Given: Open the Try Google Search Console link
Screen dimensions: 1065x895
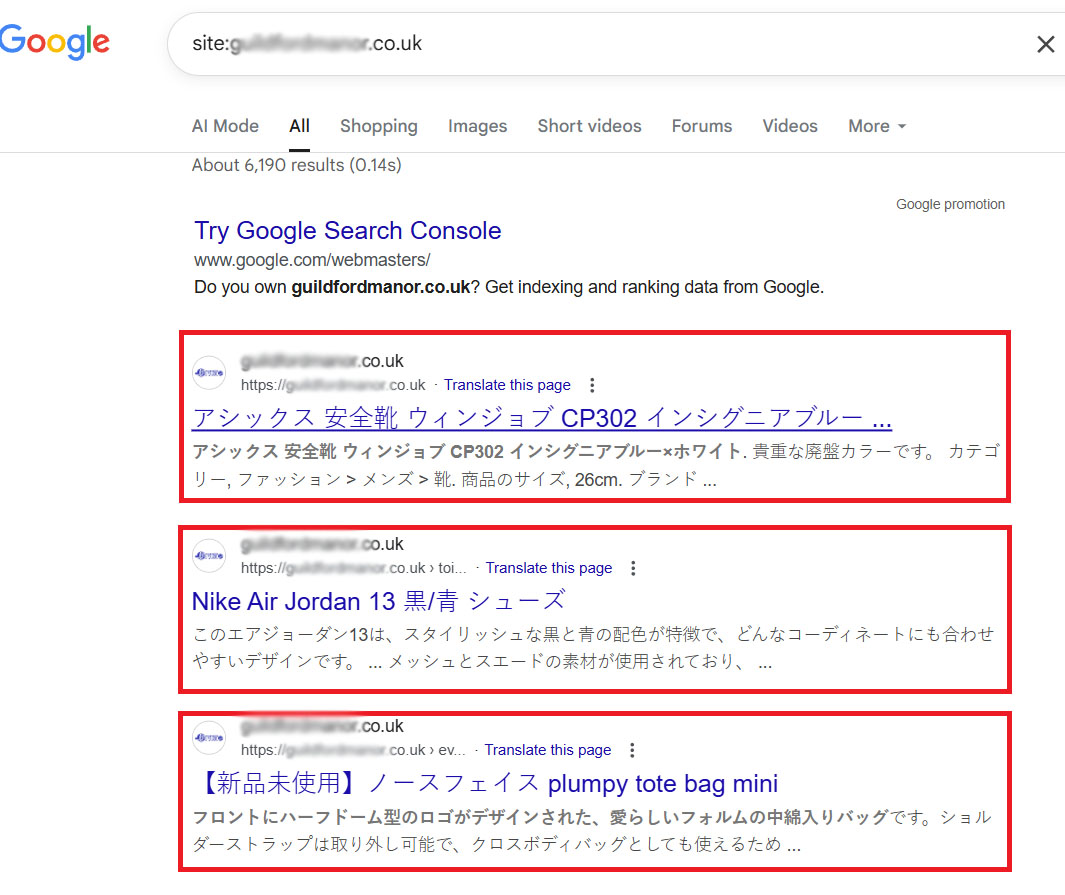Looking at the screenshot, I should pyautogui.click(x=348, y=230).
